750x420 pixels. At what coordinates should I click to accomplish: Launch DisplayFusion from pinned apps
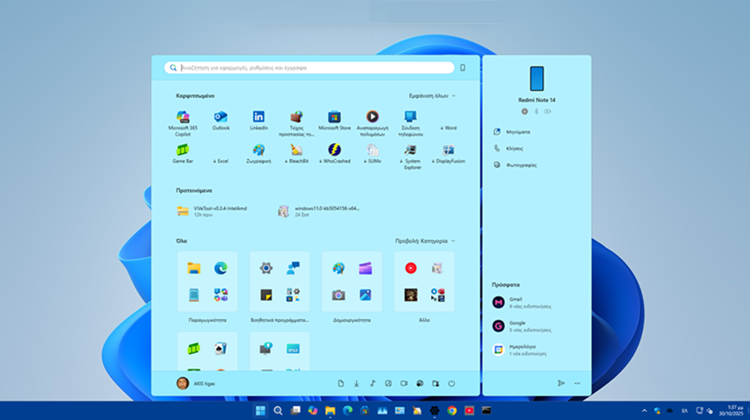pyautogui.click(x=448, y=154)
